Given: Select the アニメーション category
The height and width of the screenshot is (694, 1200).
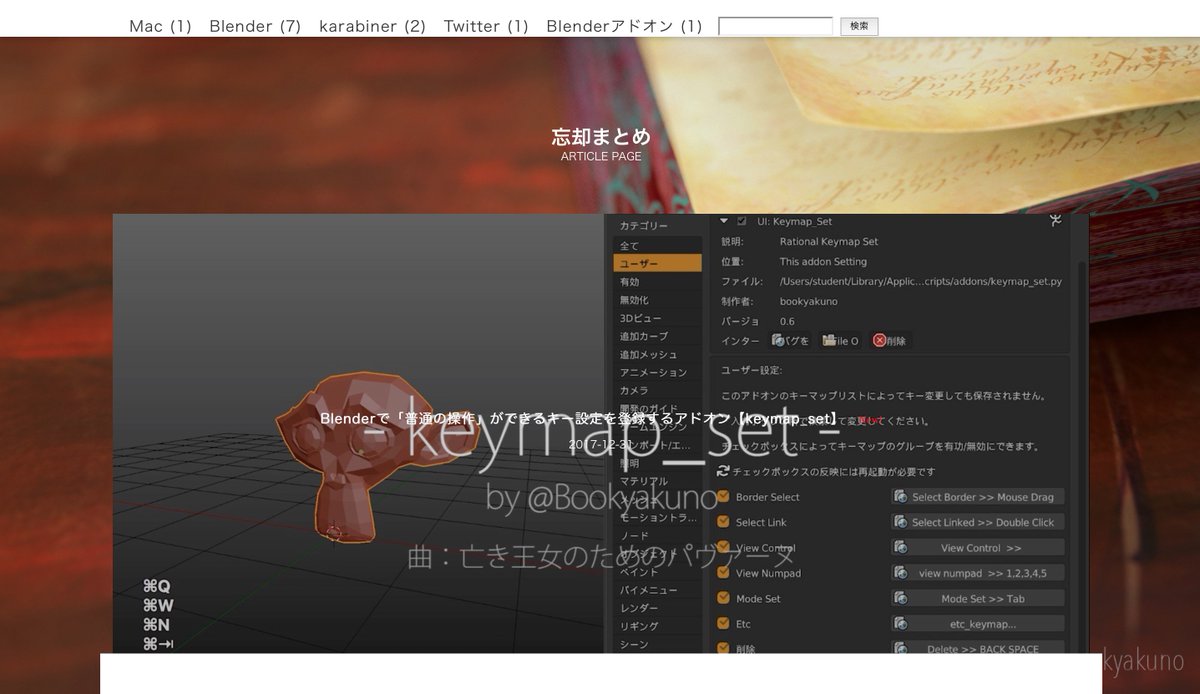Looking at the screenshot, I should pyautogui.click(x=657, y=372).
